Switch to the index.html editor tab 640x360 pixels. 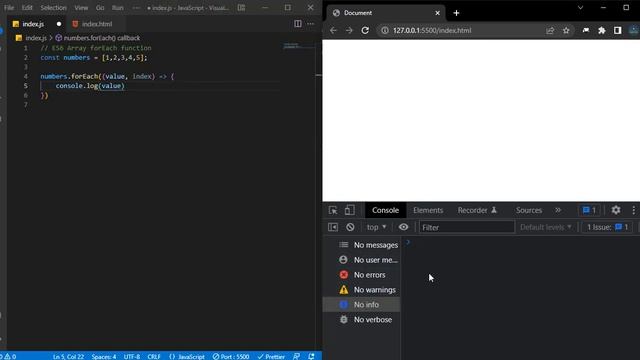96,24
